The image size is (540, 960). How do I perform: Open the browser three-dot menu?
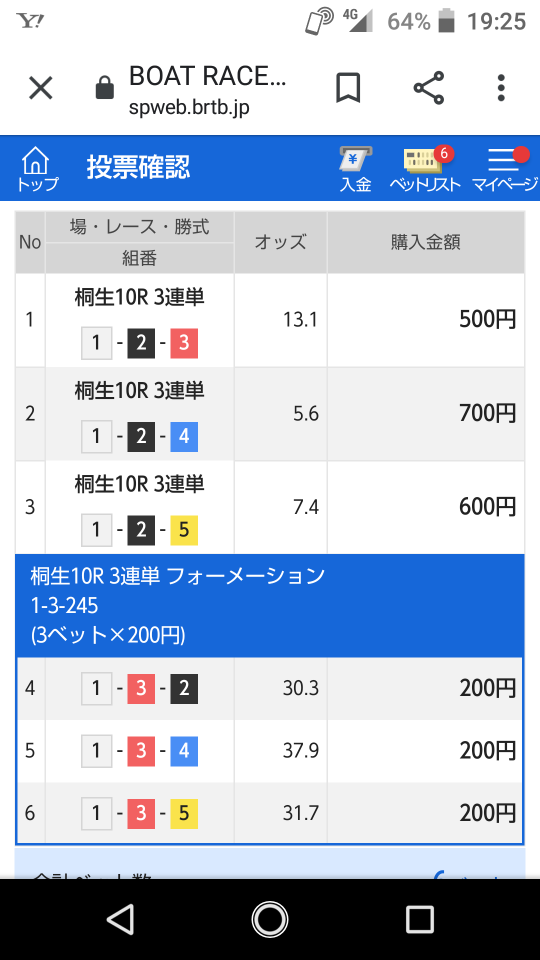pos(501,88)
